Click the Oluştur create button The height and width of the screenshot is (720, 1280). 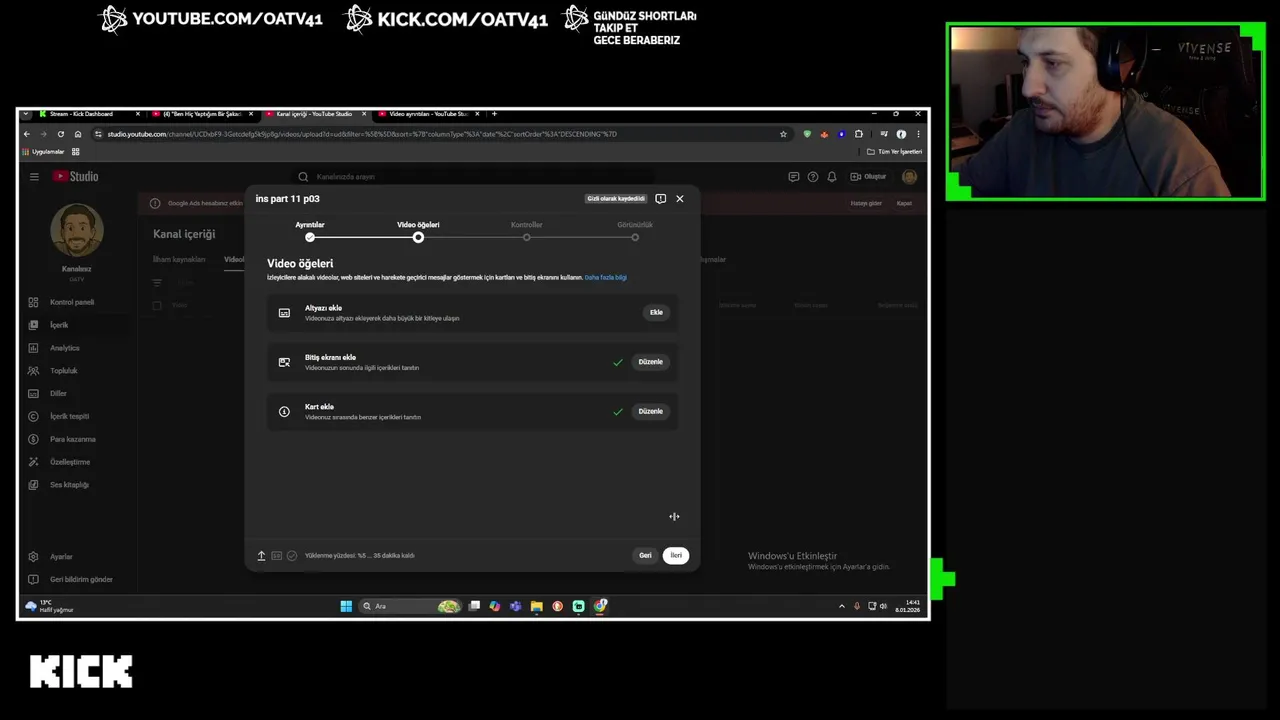point(868,177)
